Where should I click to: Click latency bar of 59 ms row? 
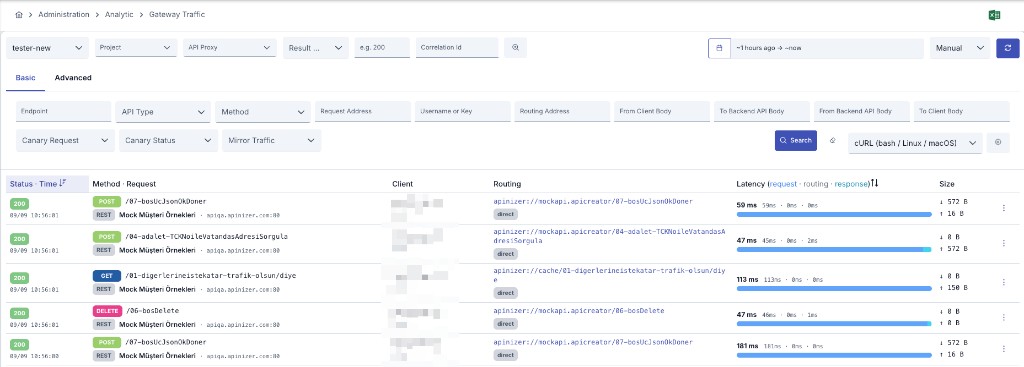coord(834,214)
